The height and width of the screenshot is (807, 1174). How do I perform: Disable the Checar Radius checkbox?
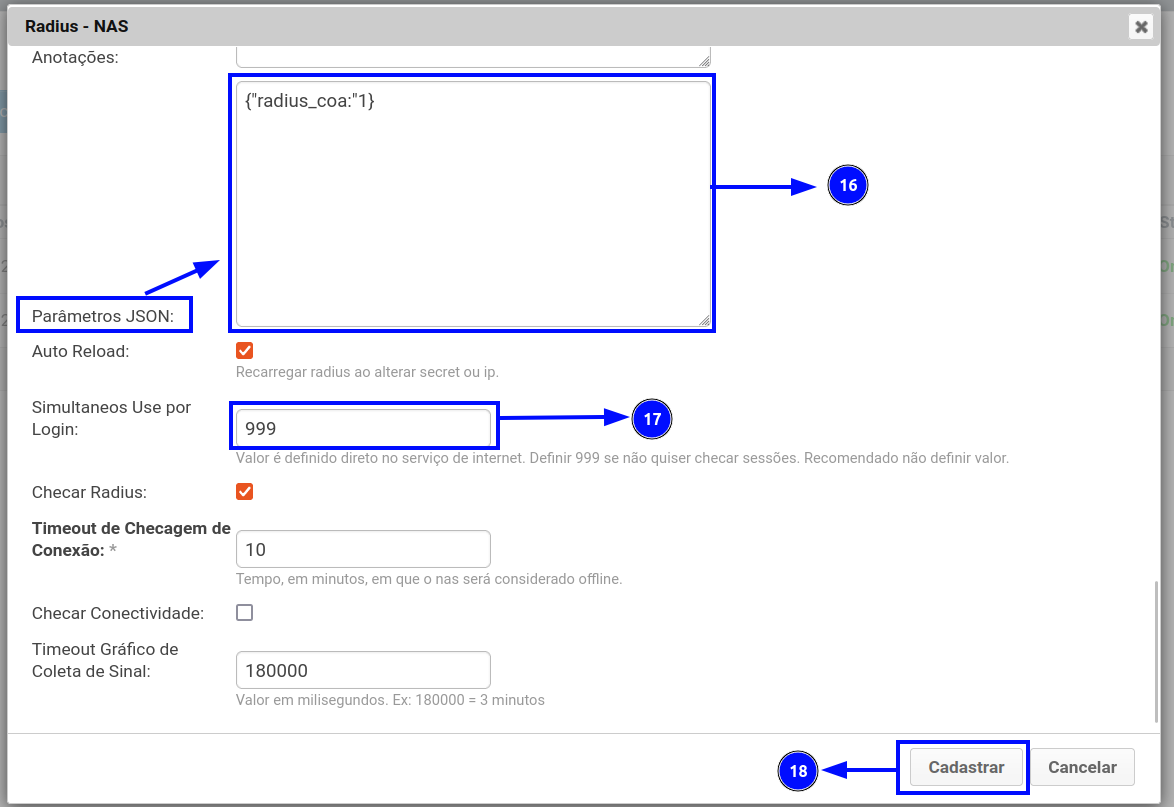click(x=244, y=492)
